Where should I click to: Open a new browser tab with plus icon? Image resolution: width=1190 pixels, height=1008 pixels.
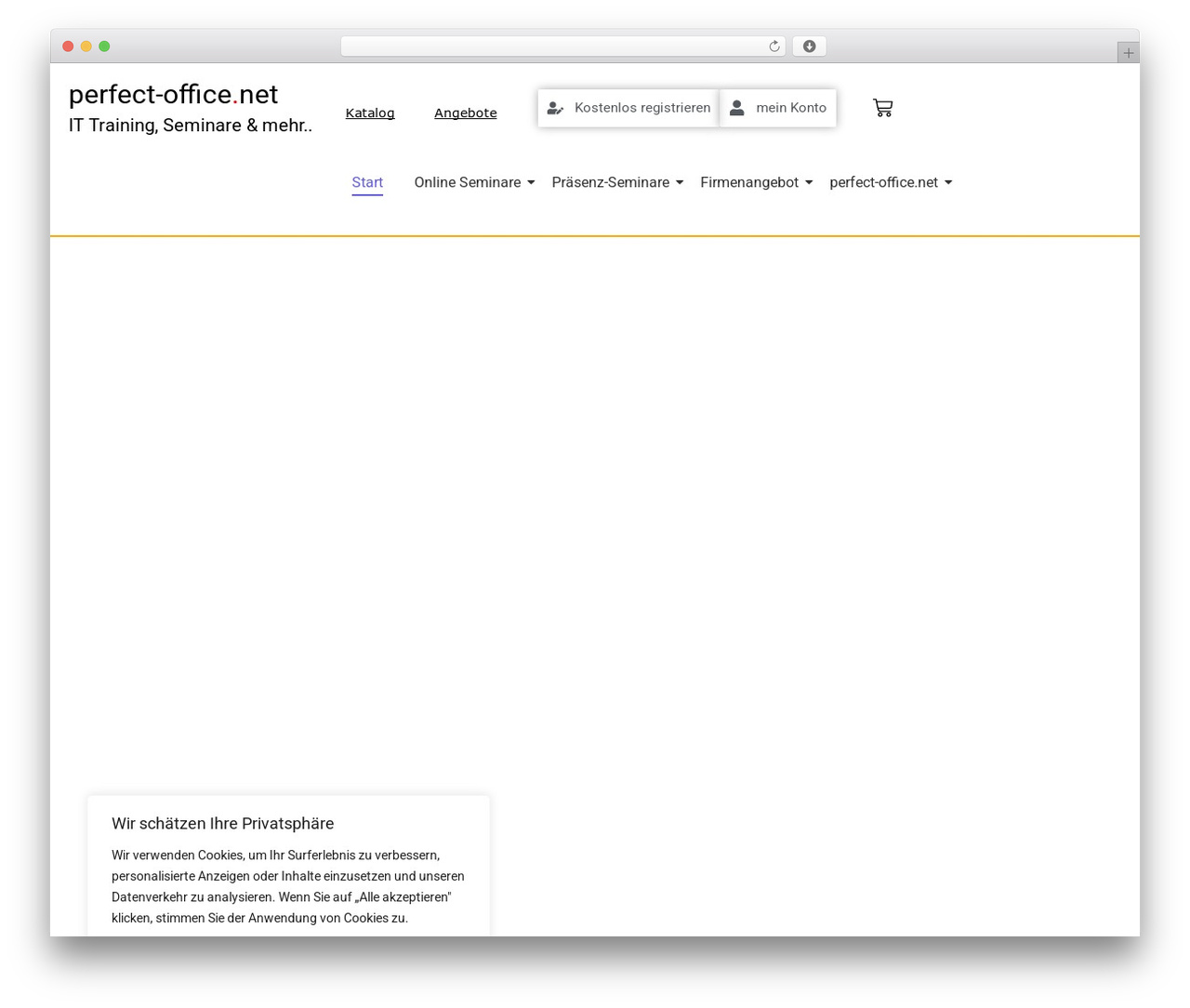pyautogui.click(x=1128, y=53)
